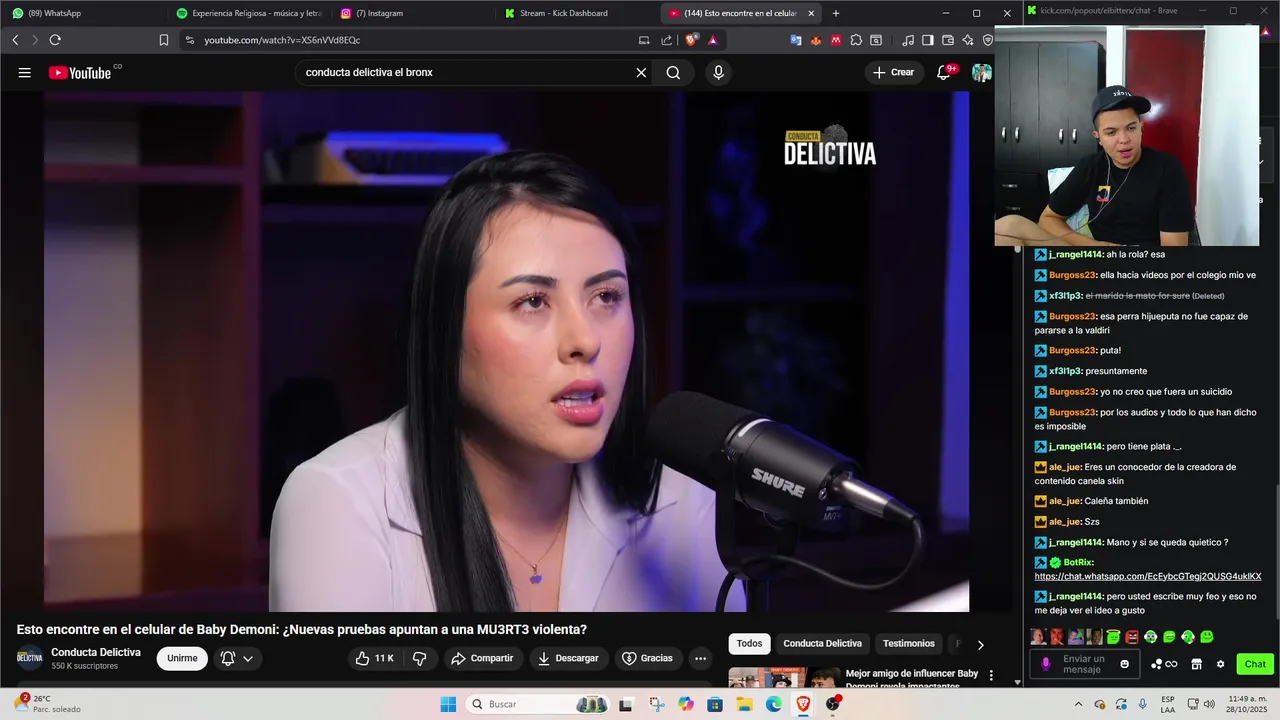Open File Explorer from taskbar
Screen dimensions: 1280x720
click(x=744, y=704)
